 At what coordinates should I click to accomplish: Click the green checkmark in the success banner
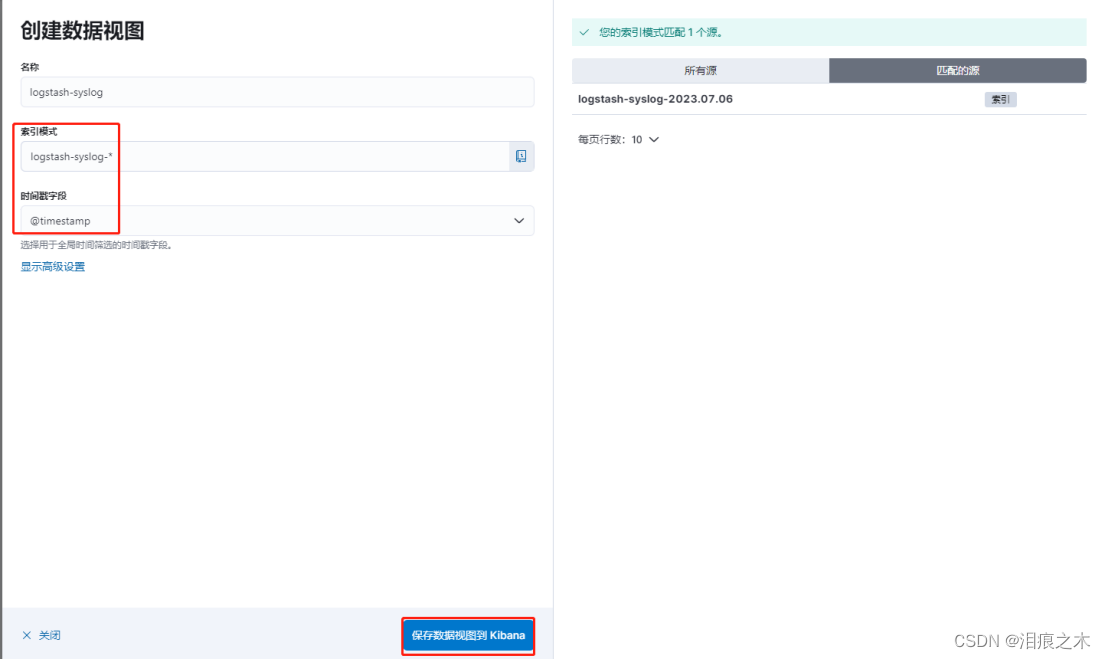[x=584, y=32]
